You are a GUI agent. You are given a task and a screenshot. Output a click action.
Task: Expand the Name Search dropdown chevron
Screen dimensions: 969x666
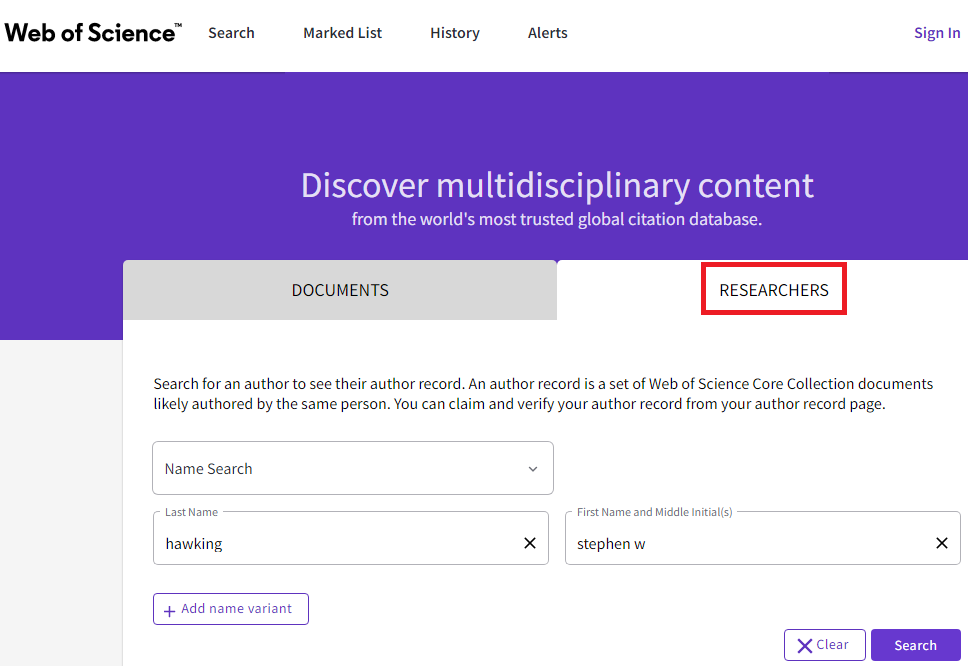click(533, 469)
